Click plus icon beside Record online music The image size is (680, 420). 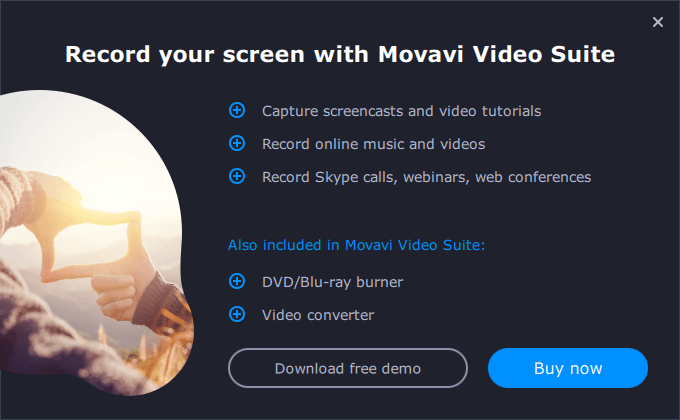(x=237, y=143)
